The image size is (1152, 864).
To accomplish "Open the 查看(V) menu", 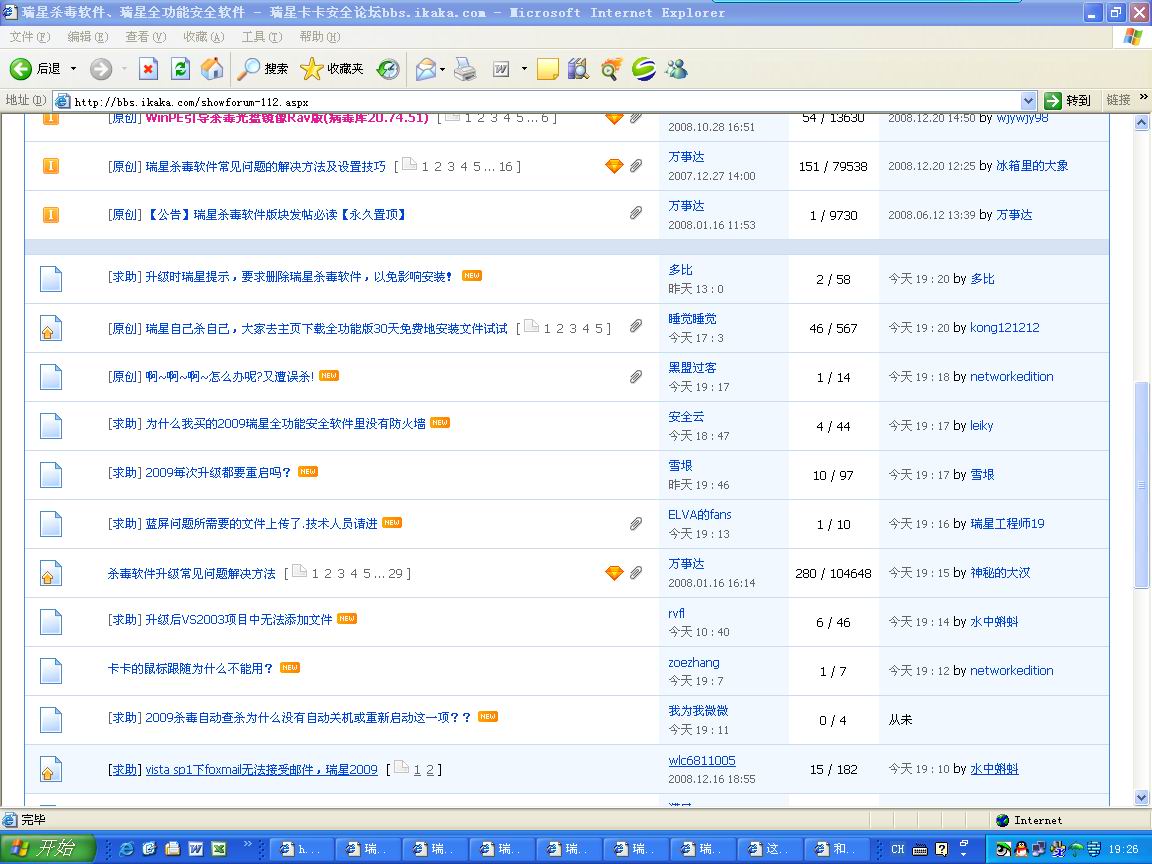I will [145, 37].
